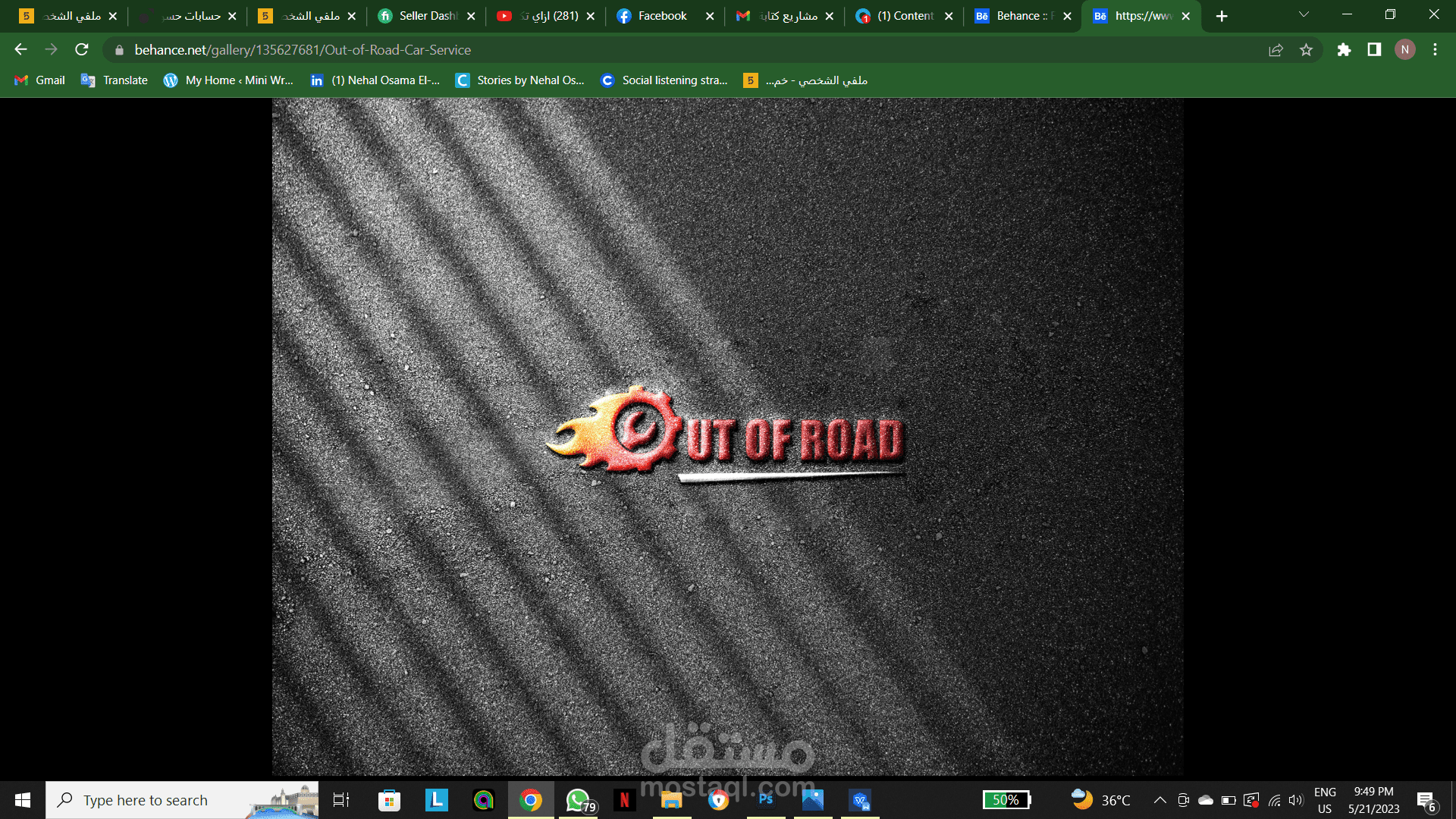Open the Translate bookmark
This screenshot has height=819, width=1456.
point(115,80)
